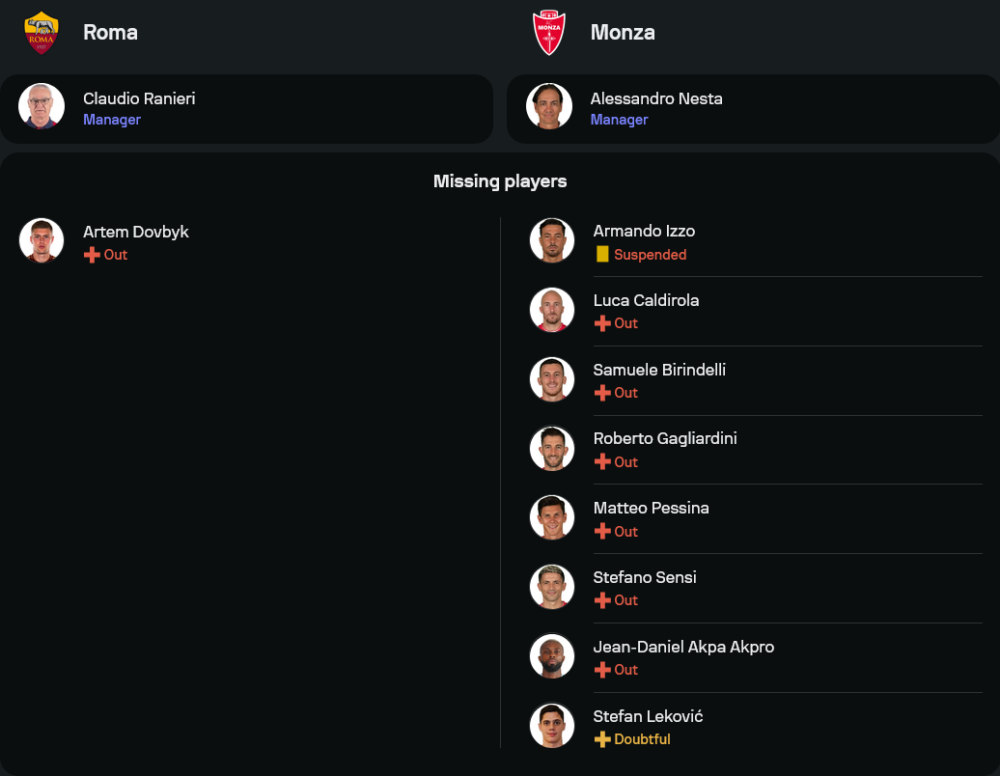Image resolution: width=1000 pixels, height=776 pixels.
Task: Click the red injury cross beside Artem Dovbyk
Action: click(92, 255)
